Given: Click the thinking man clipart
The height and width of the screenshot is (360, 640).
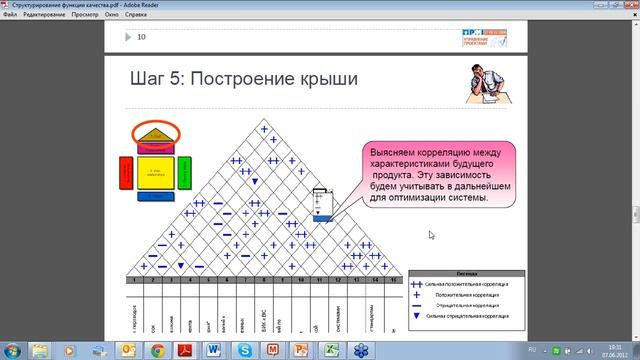Looking at the screenshot, I should coord(488,84).
